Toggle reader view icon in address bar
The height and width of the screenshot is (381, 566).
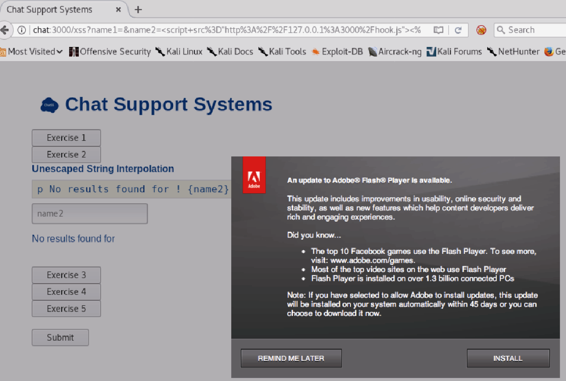point(438,30)
